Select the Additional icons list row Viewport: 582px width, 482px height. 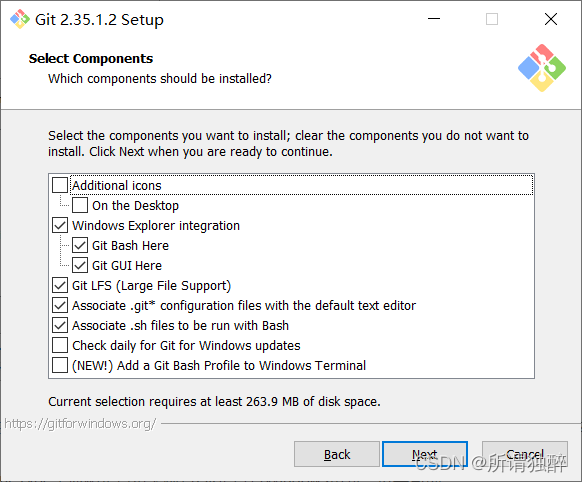pyautogui.click(x=302, y=185)
